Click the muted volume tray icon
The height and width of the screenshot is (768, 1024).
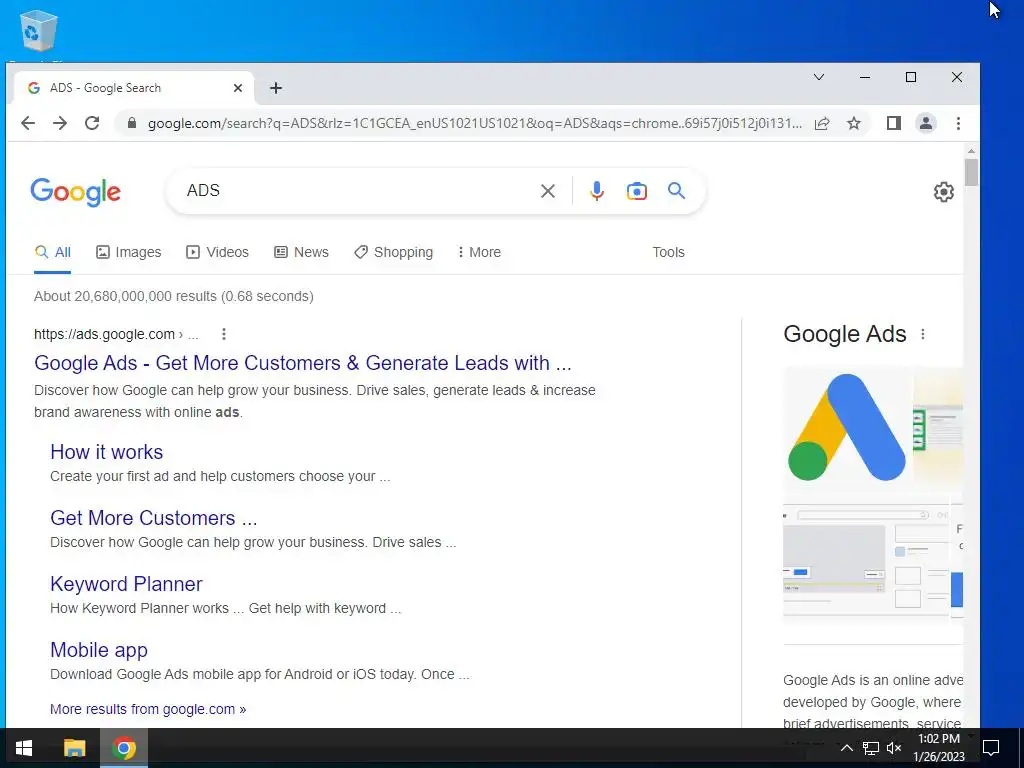894,748
